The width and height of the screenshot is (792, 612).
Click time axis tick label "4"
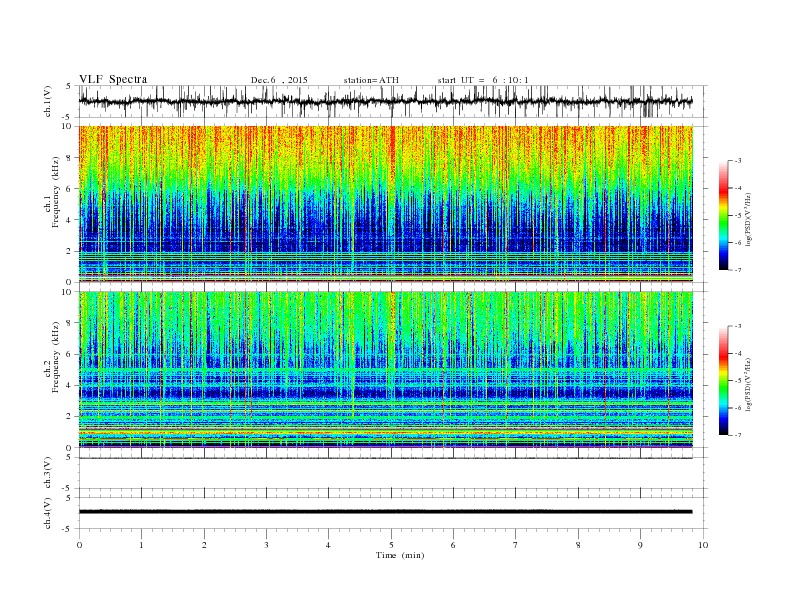[329, 545]
